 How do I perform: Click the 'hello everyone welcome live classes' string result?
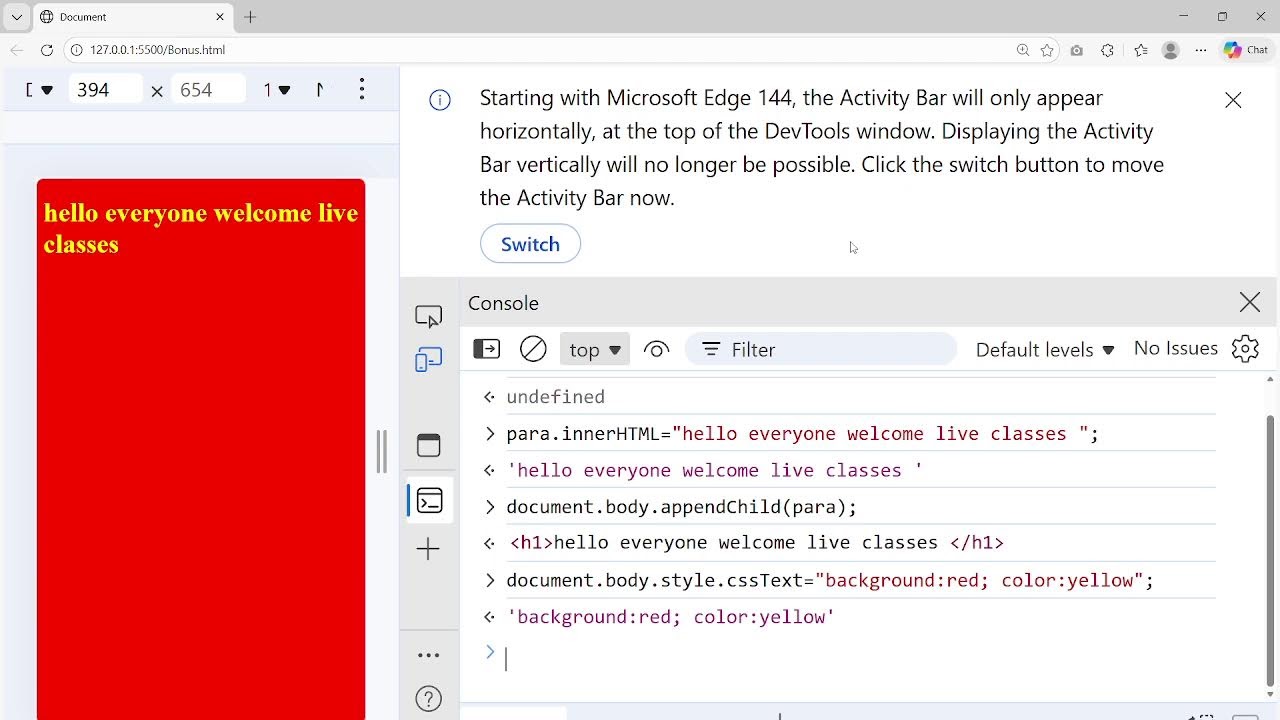click(x=715, y=470)
